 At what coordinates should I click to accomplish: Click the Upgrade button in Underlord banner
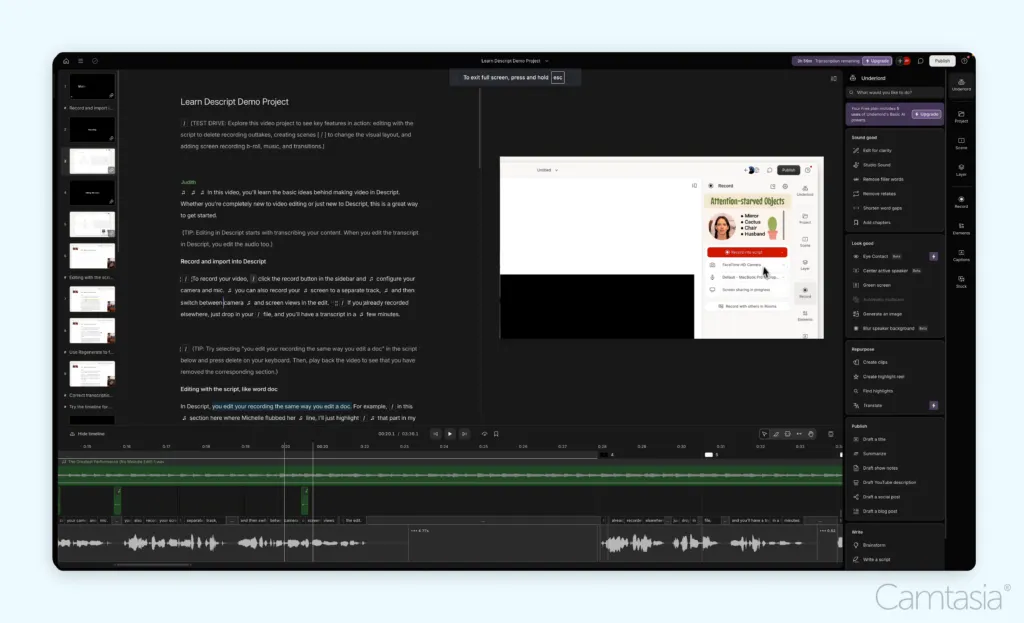[x=927, y=114]
